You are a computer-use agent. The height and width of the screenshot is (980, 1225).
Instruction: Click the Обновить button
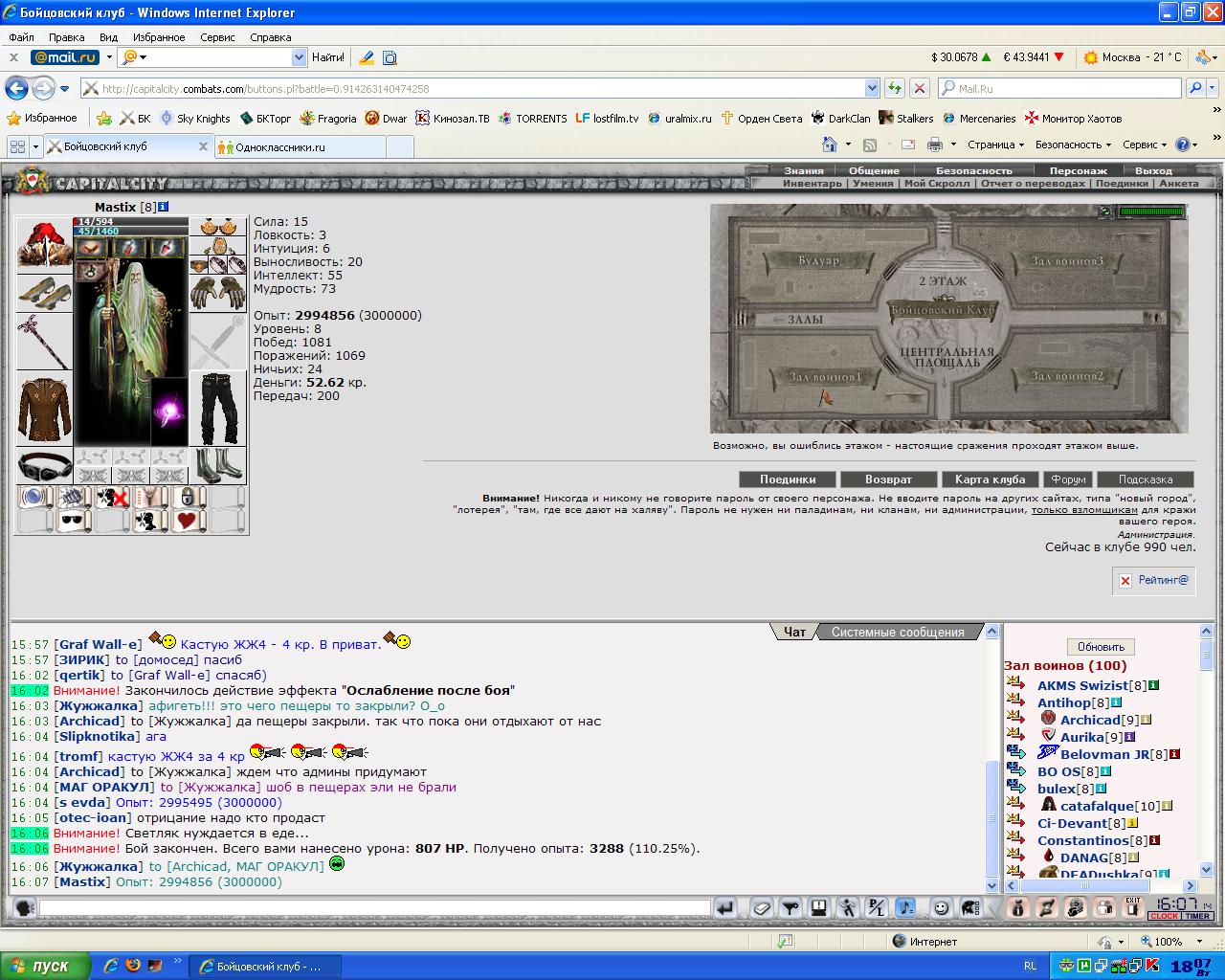(x=1101, y=647)
